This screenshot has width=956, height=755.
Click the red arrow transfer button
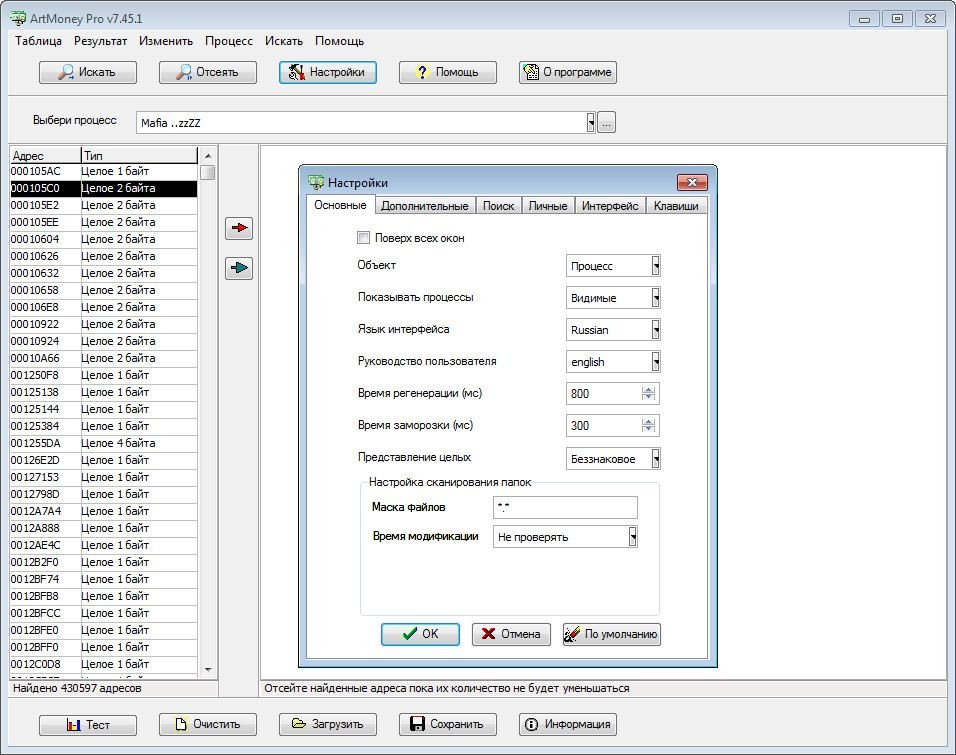(x=239, y=228)
